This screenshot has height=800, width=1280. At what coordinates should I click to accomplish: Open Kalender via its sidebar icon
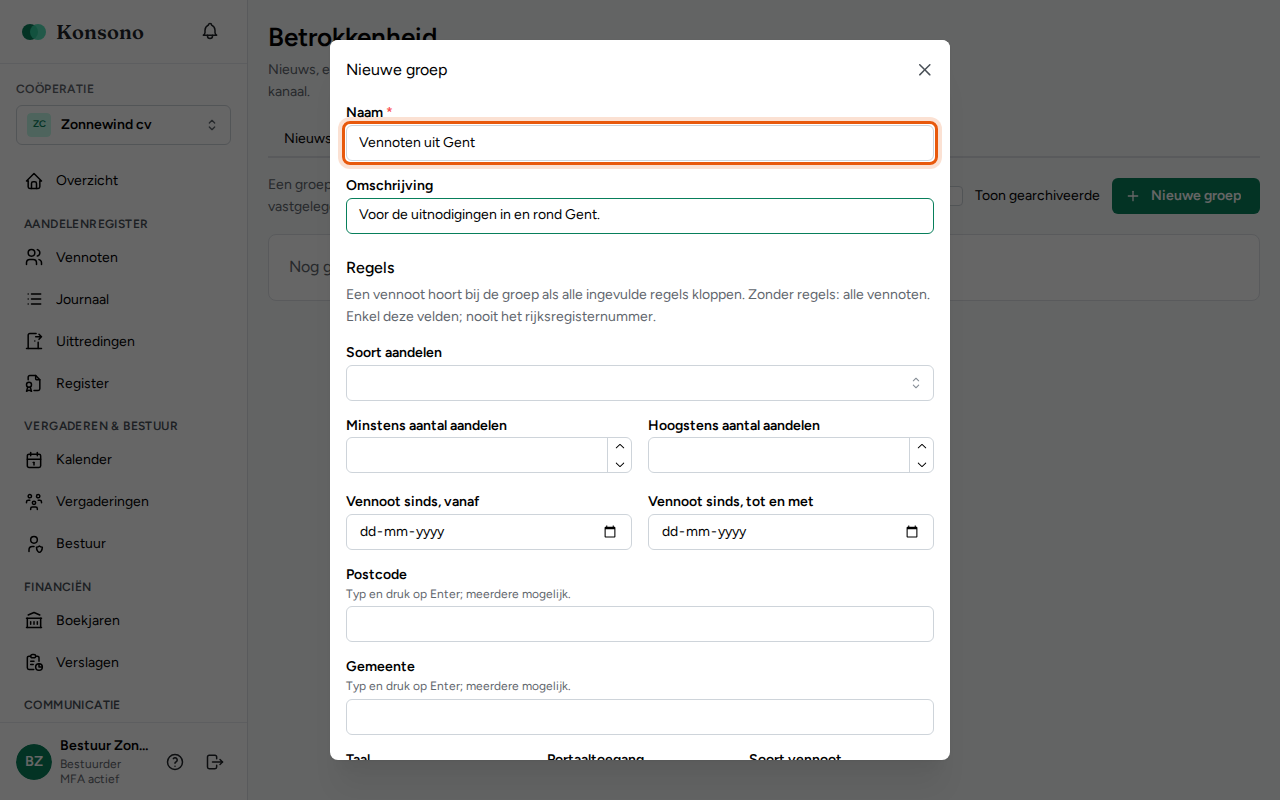coord(34,460)
